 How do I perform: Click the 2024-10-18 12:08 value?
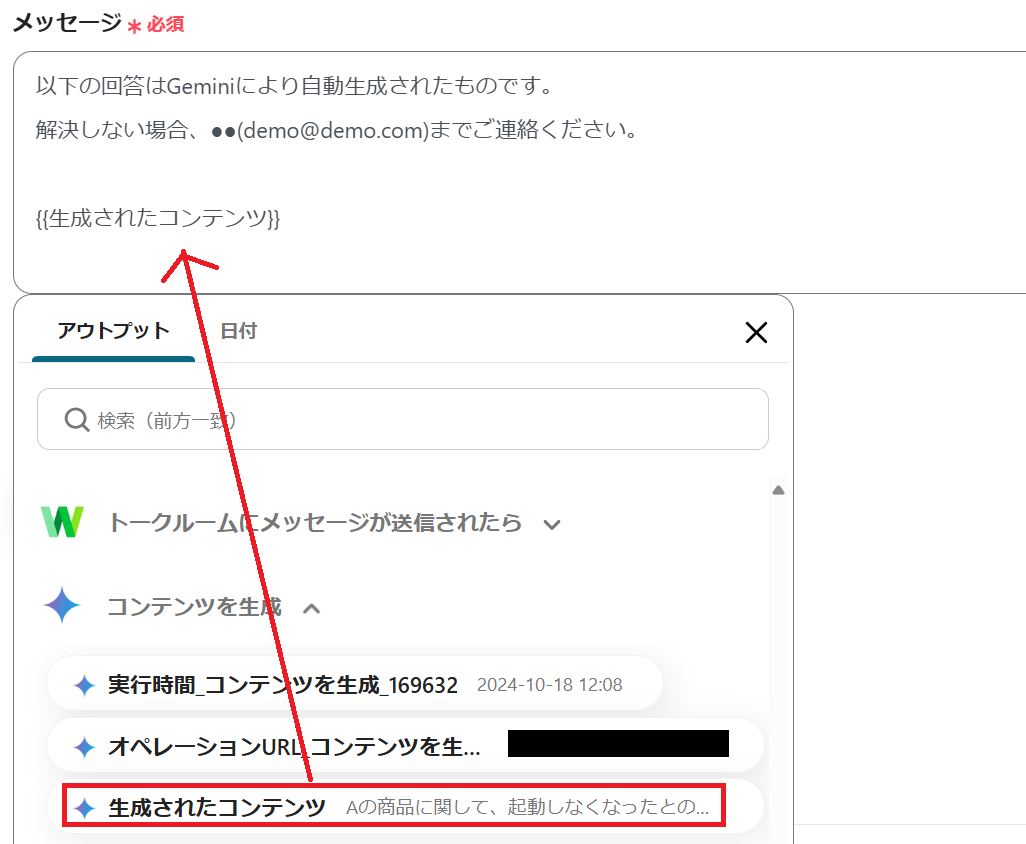point(550,685)
